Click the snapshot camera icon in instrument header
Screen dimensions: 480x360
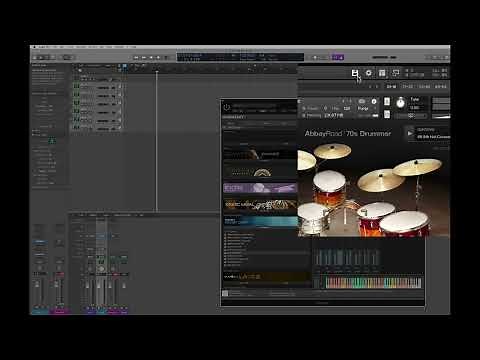pyautogui.click(x=362, y=101)
